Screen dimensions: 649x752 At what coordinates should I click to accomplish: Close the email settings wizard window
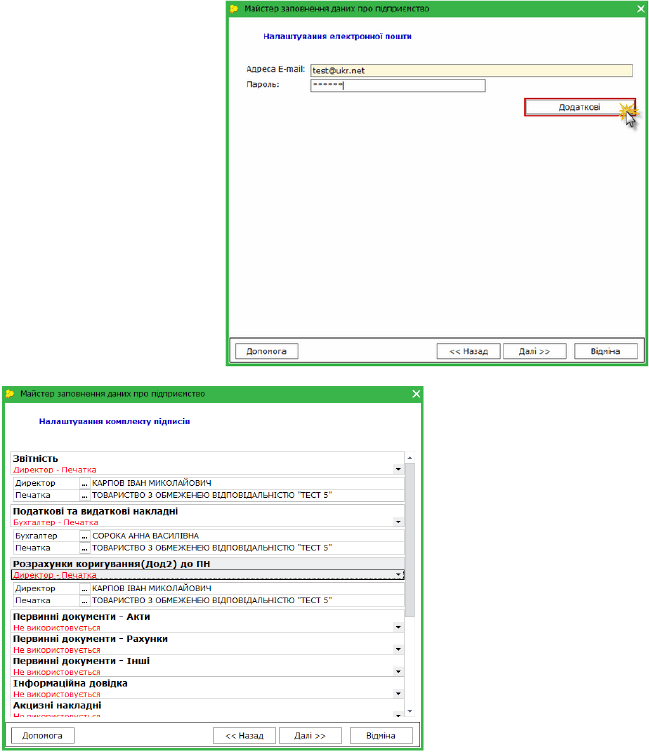click(x=640, y=9)
